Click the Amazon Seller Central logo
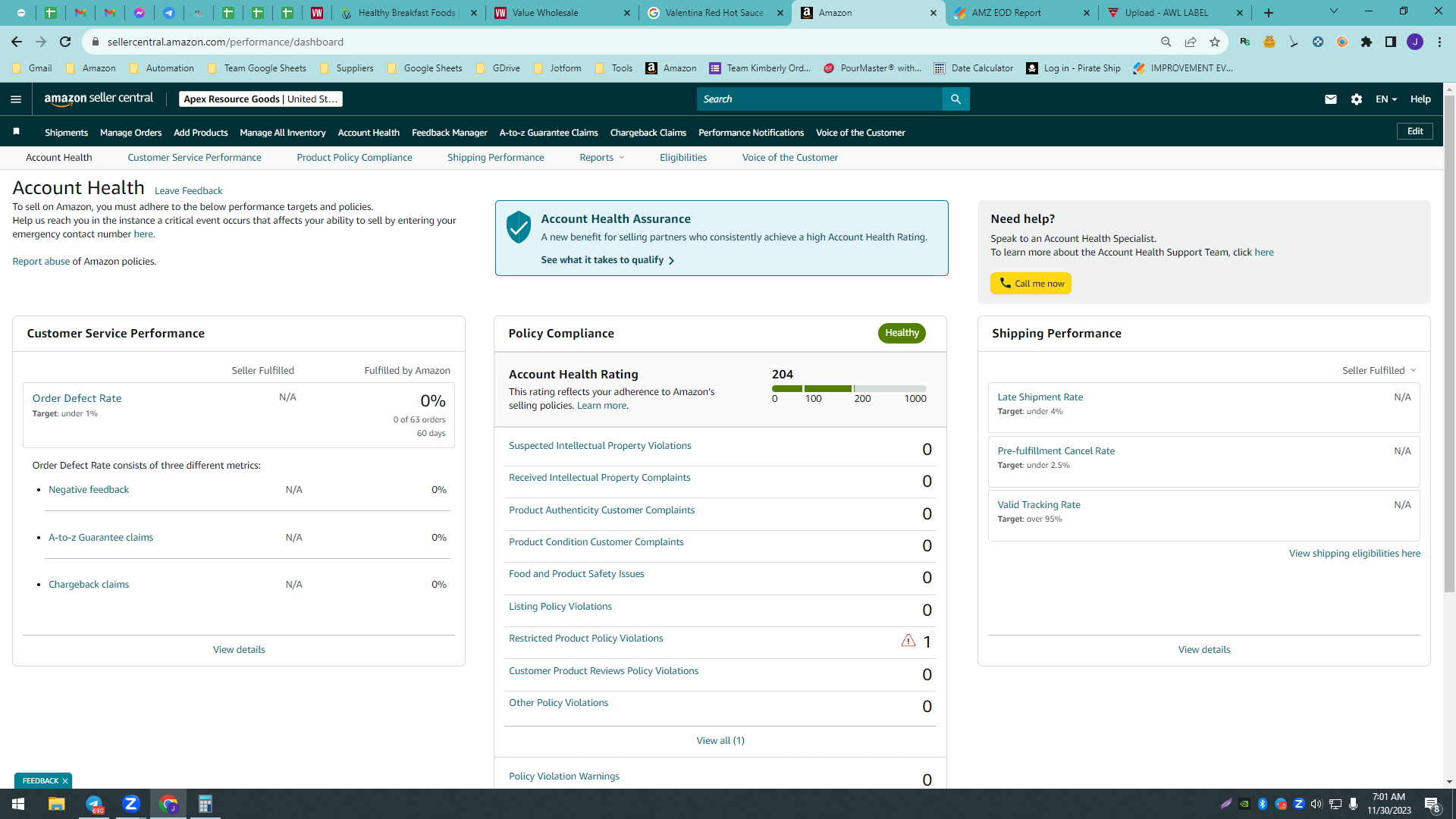This screenshot has height=819, width=1456. (99, 99)
